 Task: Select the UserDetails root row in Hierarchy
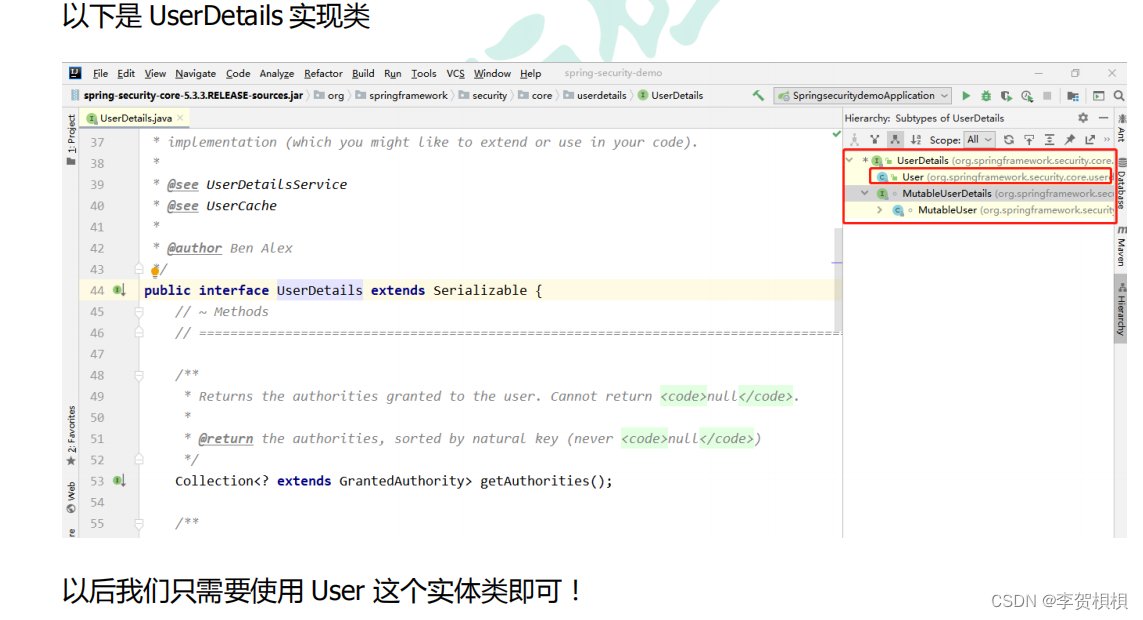[979, 160]
